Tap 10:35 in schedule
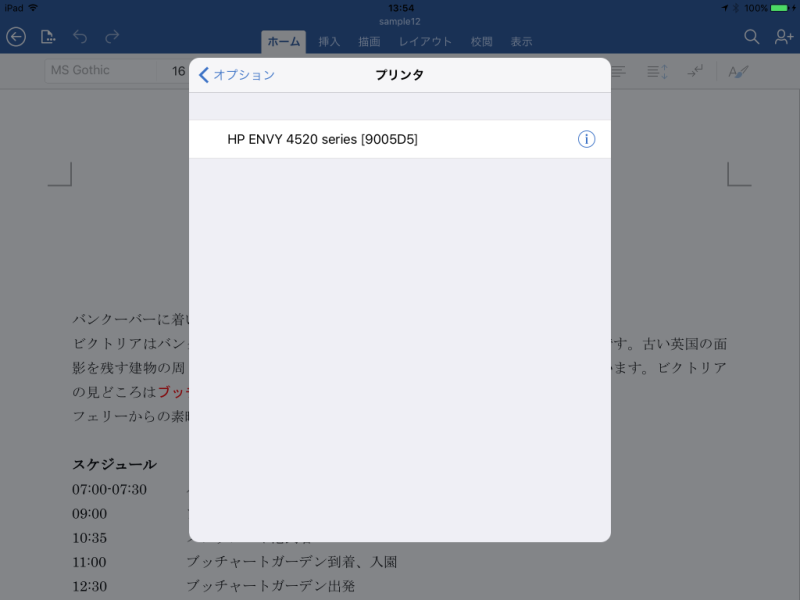 coord(89,538)
